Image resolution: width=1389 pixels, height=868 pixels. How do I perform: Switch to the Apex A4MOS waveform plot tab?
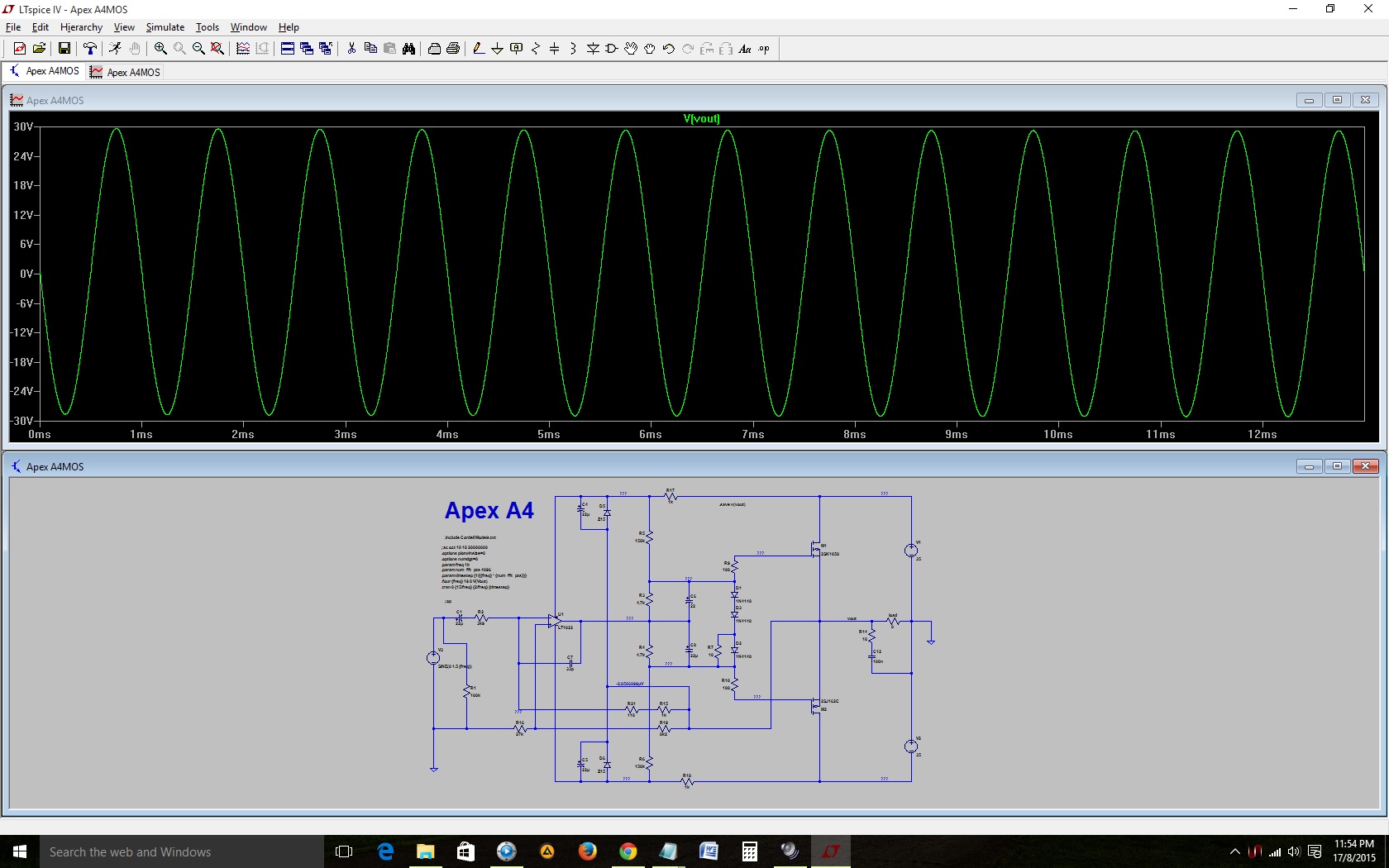[x=126, y=73]
